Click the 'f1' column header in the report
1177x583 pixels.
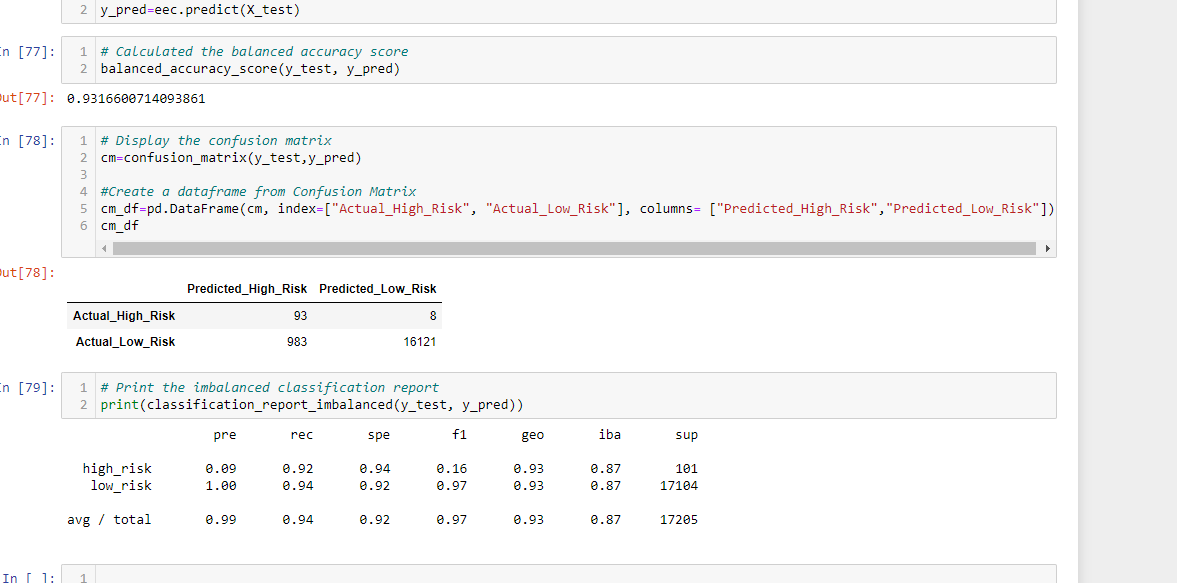coord(459,435)
